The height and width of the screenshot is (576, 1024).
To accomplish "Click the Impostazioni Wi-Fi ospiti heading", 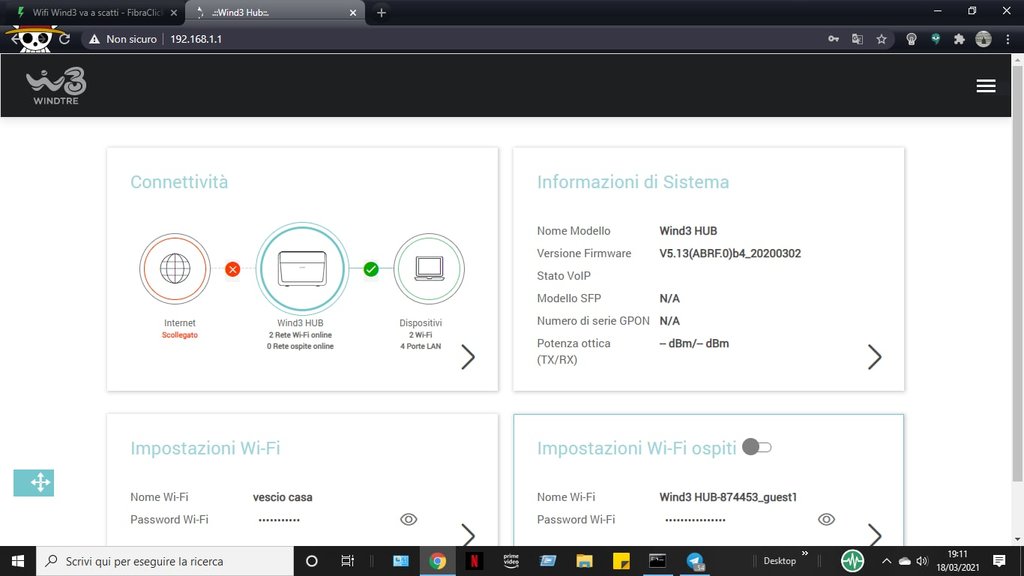I will [x=636, y=448].
